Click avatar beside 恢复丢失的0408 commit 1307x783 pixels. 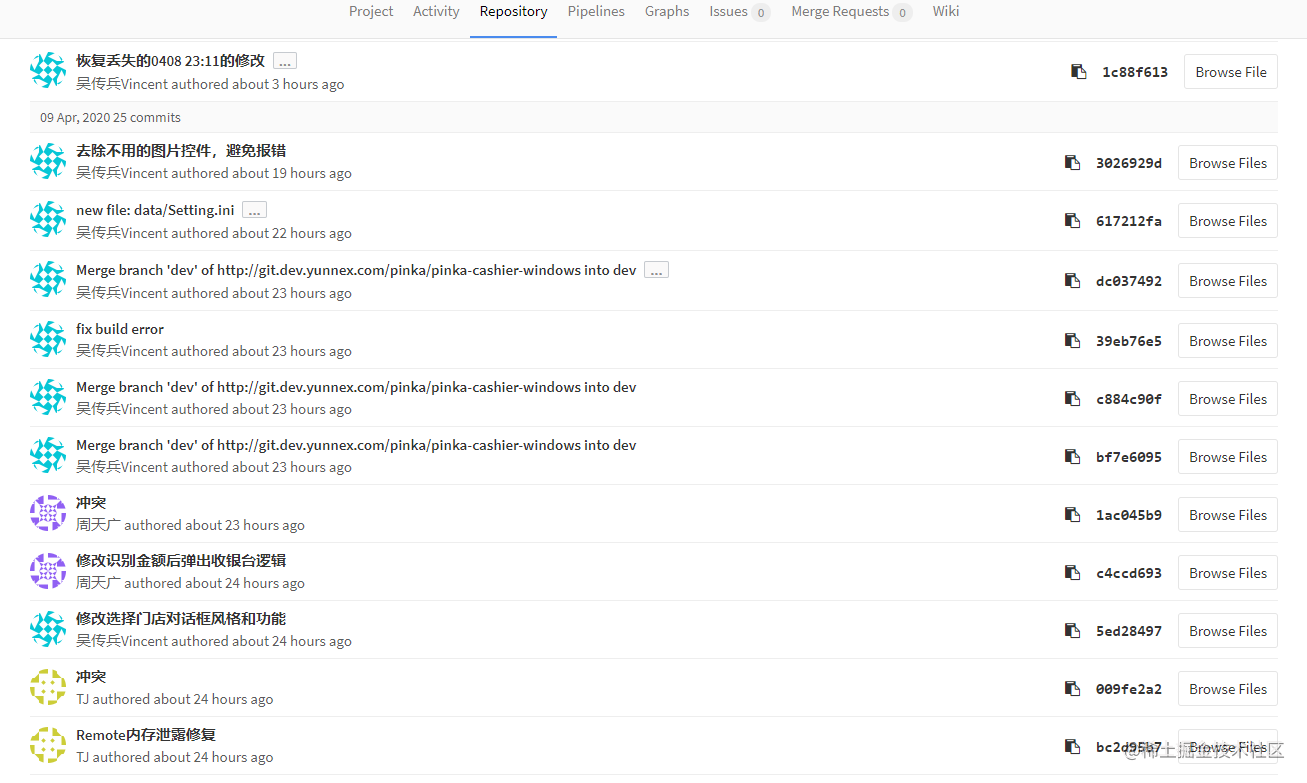tap(48, 70)
